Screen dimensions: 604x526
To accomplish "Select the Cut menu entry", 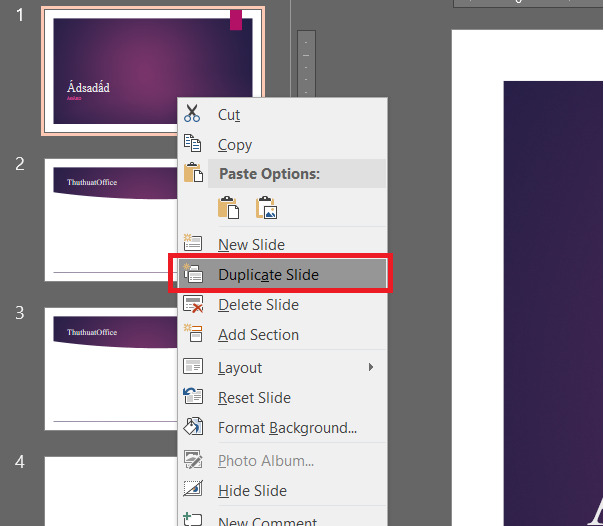I will 229,114.
